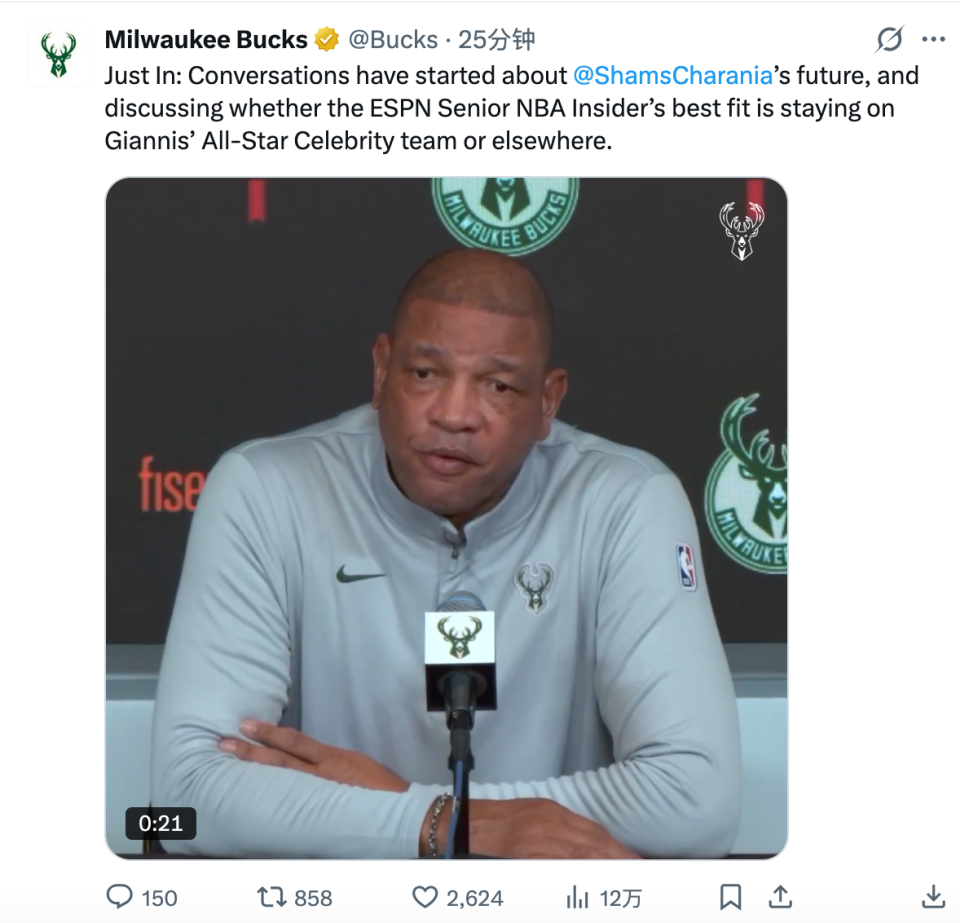Click the Milwaukee Bucks profile avatar
Viewport: 960px width, 923px height.
(59, 56)
